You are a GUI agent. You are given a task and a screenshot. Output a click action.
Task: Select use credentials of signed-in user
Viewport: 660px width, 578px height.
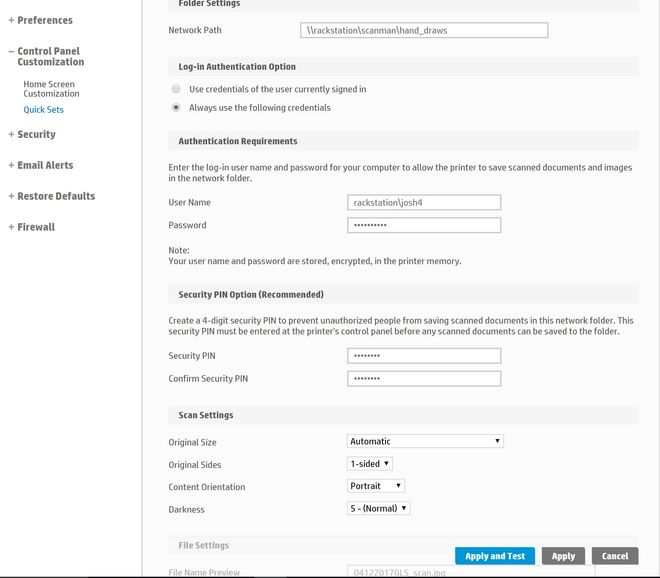click(x=176, y=89)
